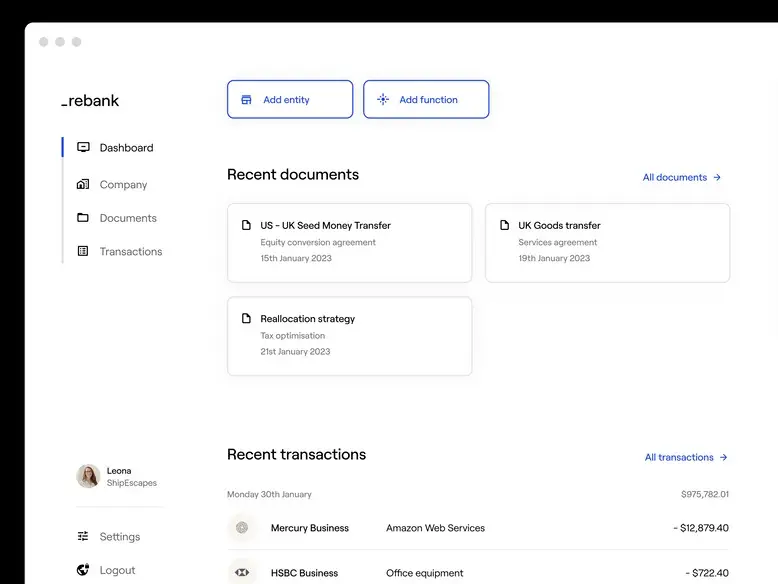
Task: Open the All transactions link
Action: 686,457
